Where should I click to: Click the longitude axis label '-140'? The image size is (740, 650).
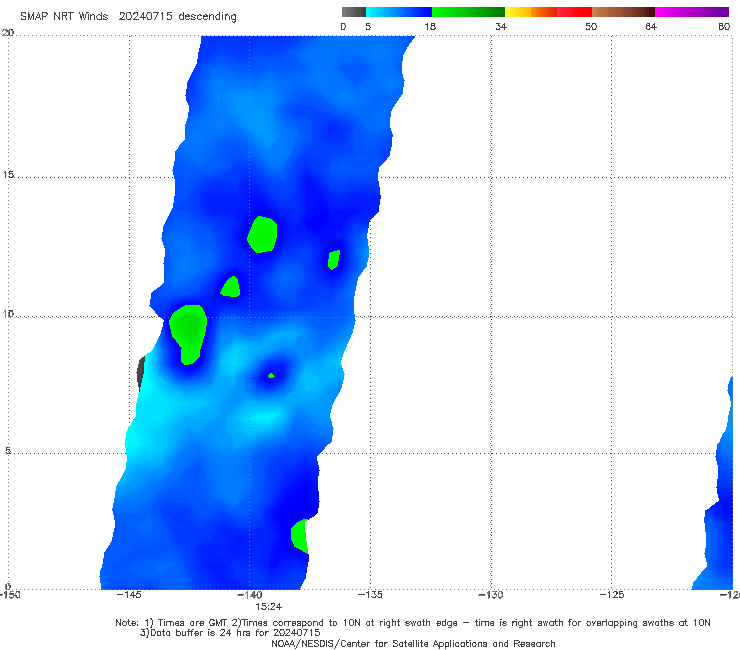pyautogui.click(x=250, y=595)
